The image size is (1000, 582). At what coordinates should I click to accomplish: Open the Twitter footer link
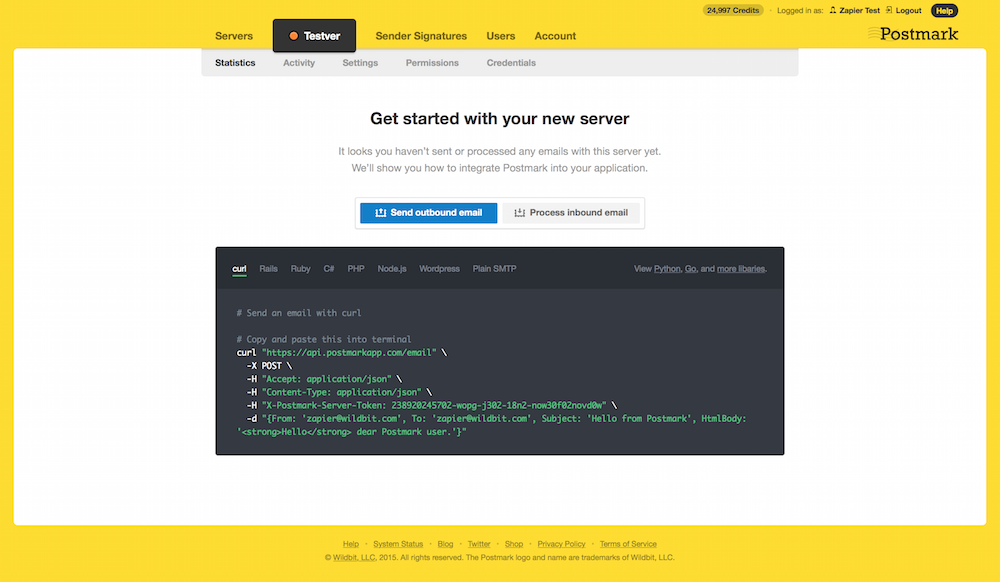pos(479,544)
